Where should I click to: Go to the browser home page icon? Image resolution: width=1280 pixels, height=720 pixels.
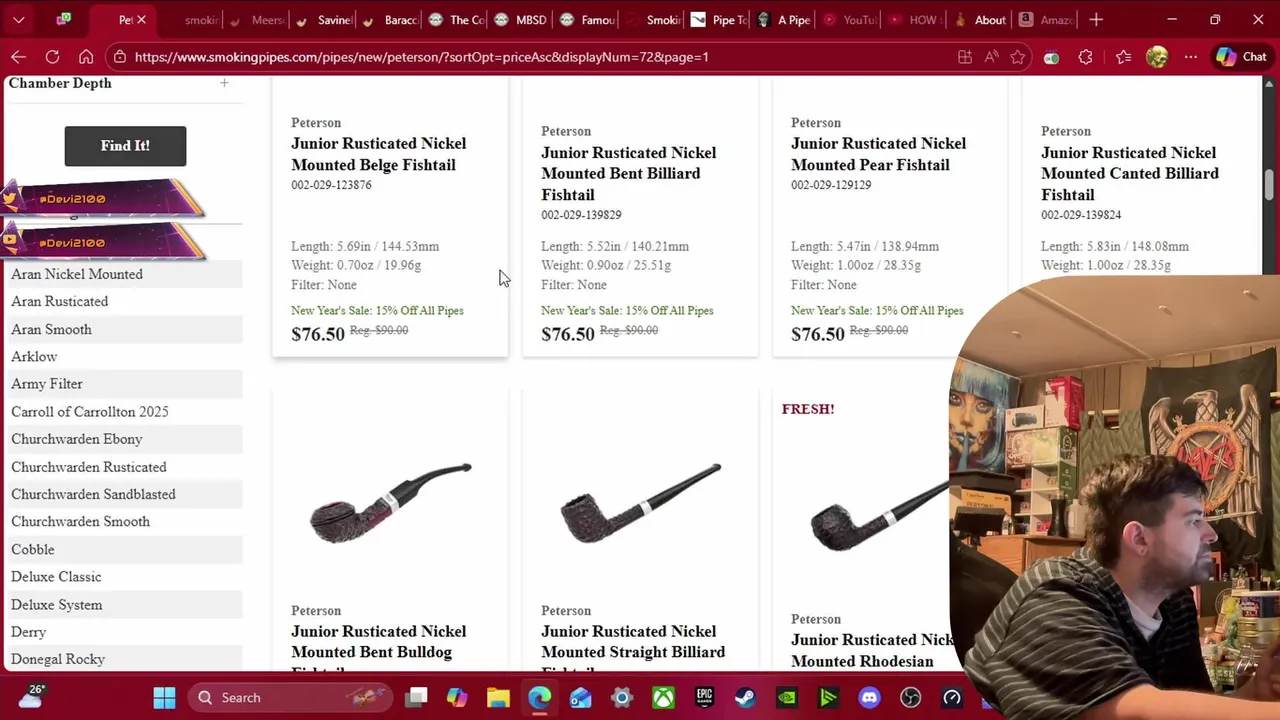[86, 57]
